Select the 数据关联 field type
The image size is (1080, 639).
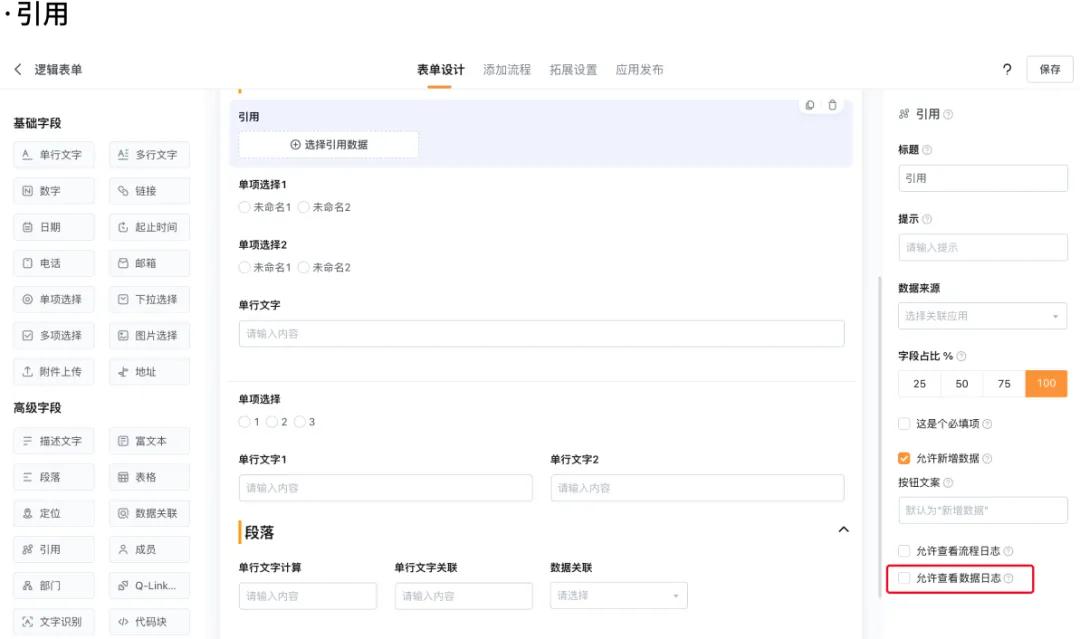[x=149, y=513]
